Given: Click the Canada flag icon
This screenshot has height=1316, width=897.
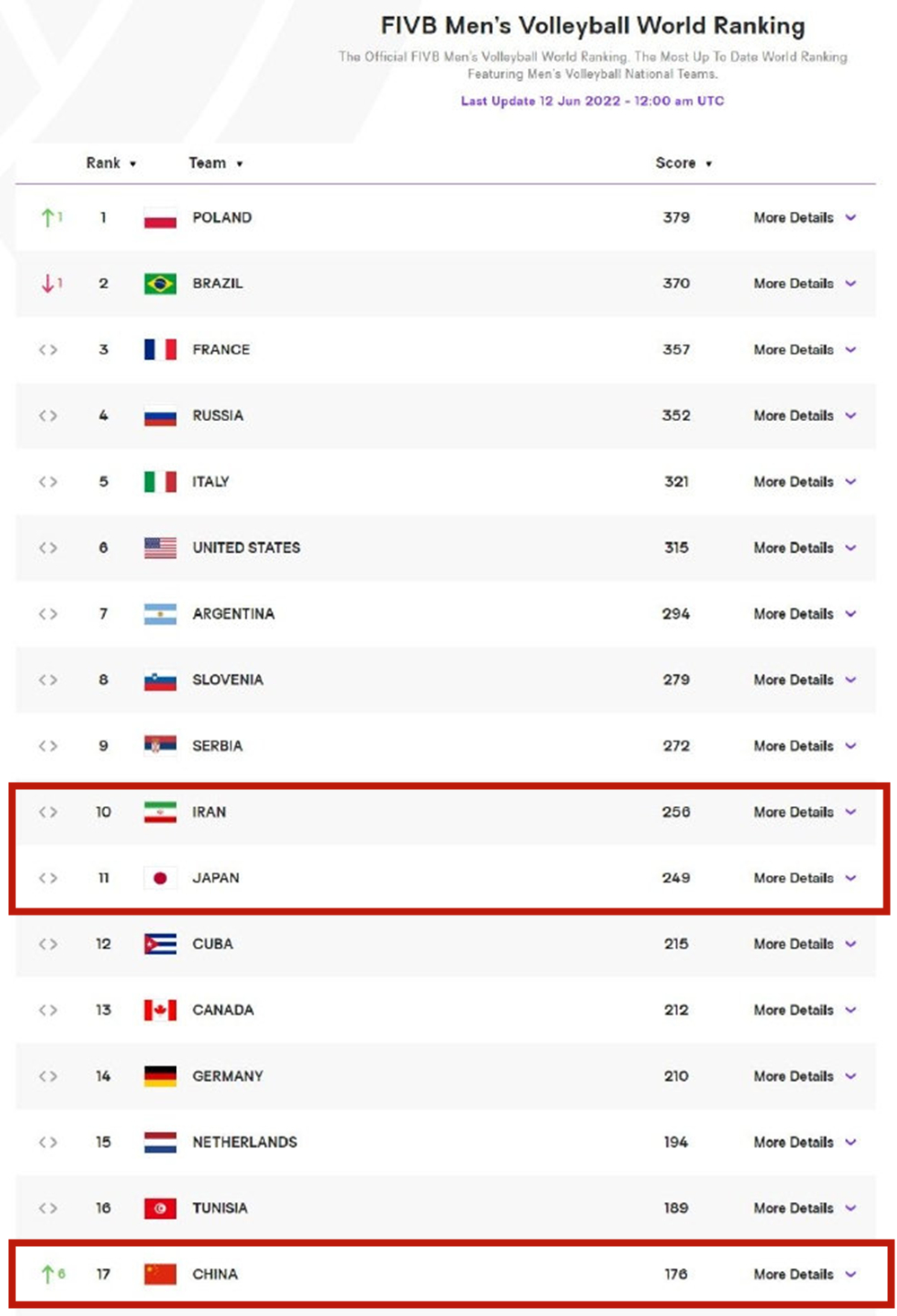Looking at the screenshot, I should tap(160, 1010).
